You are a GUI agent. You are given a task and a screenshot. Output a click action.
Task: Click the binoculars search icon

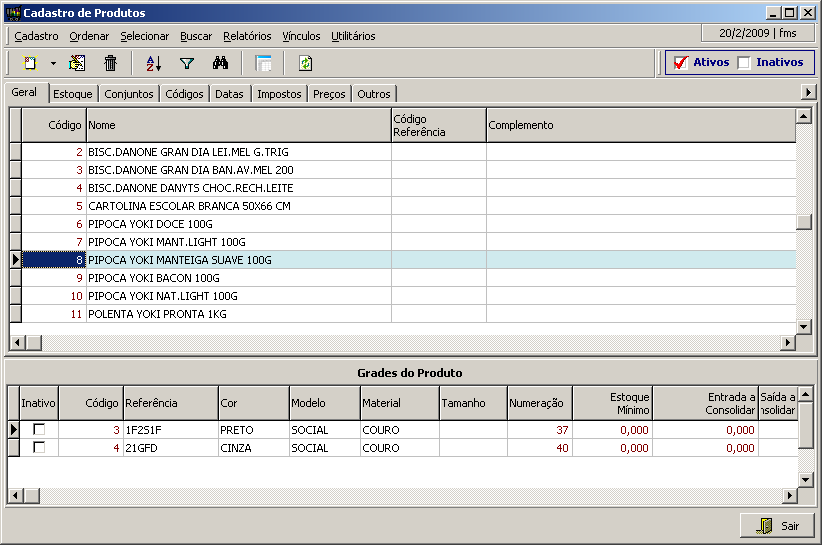221,63
